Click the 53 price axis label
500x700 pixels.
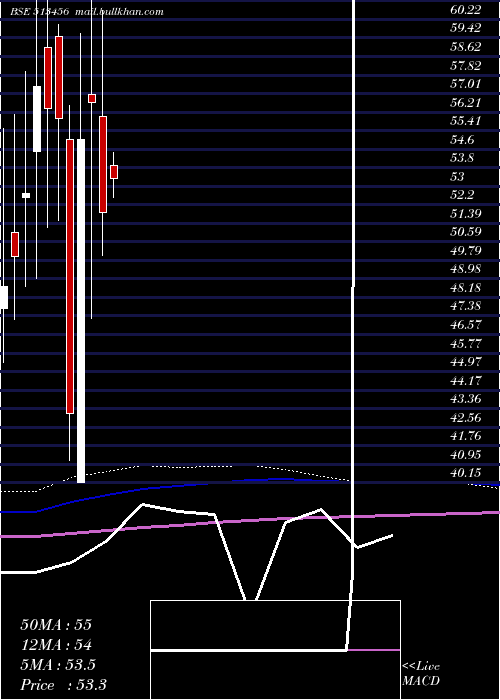click(458, 177)
